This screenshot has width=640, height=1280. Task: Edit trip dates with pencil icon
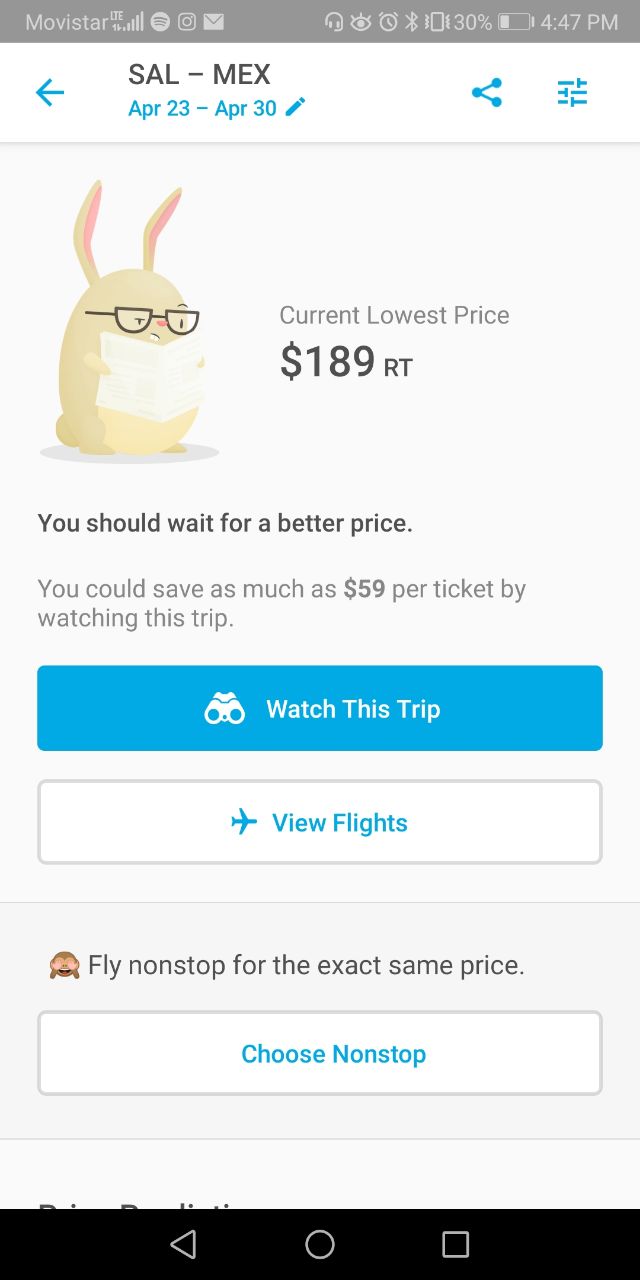[295, 107]
